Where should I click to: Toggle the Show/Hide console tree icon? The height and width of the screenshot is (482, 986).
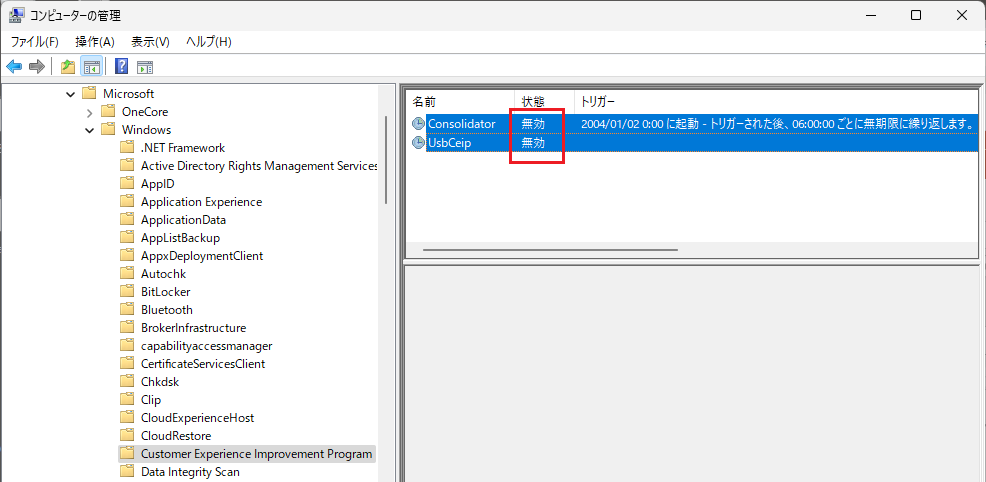pos(92,66)
